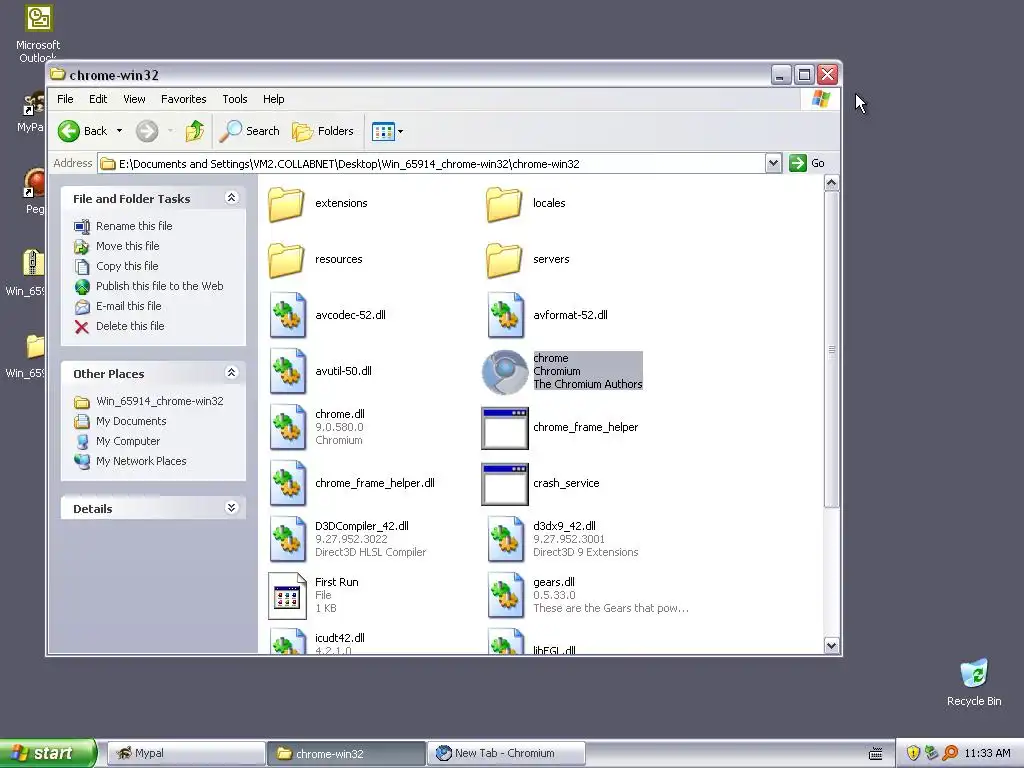Image resolution: width=1024 pixels, height=768 pixels.
Task: Click Move this file
Action: [127, 246]
